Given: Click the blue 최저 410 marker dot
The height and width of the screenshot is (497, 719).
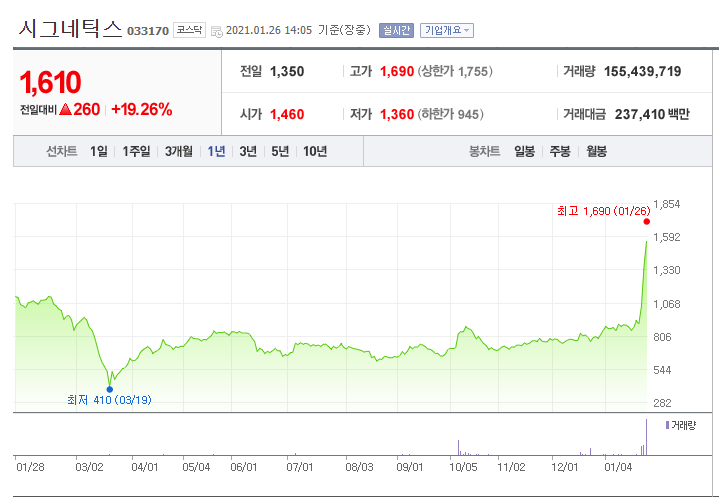Looking at the screenshot, I should [110, 390].
